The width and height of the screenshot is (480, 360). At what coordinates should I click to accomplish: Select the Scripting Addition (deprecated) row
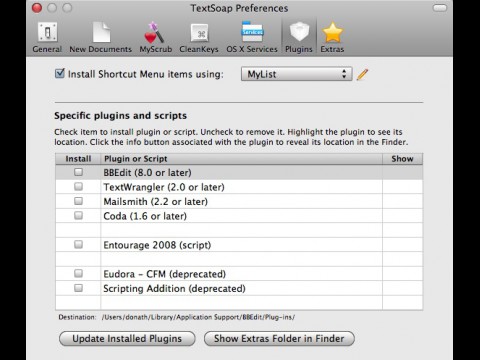point(239,288)
